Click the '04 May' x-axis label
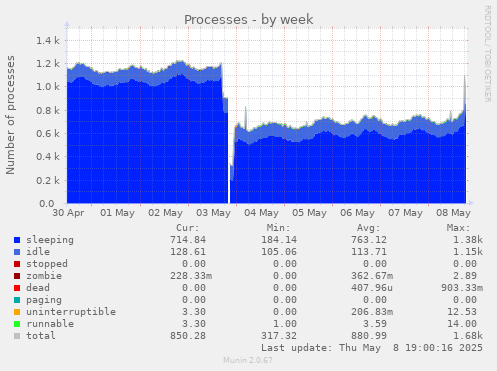 click(x=261, y=213)
